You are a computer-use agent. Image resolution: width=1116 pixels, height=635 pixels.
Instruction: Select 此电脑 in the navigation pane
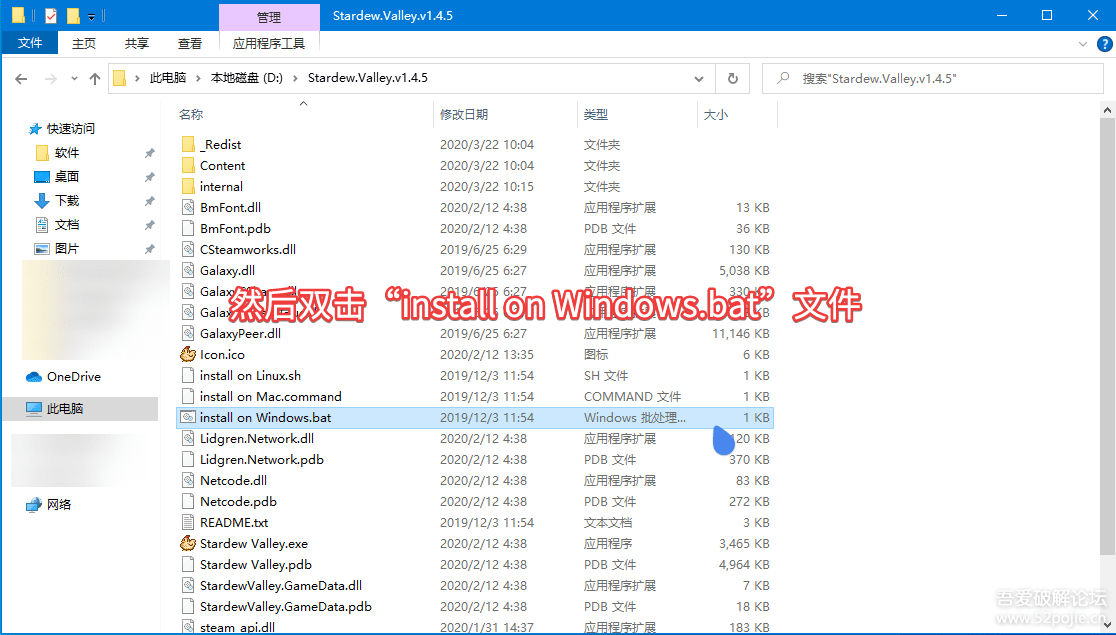coord(65,409)
